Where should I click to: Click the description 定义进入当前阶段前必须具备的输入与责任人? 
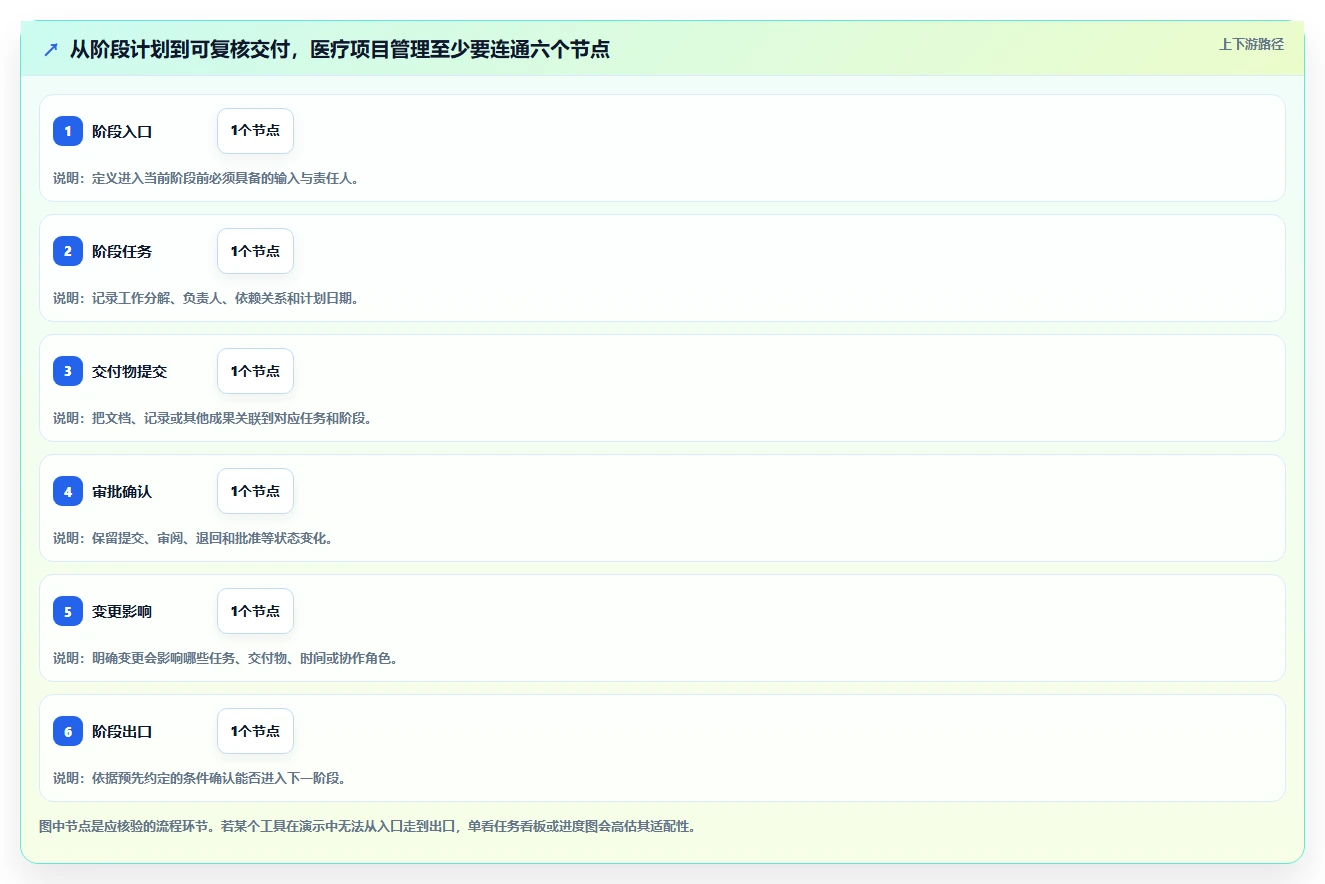[206, 178]
